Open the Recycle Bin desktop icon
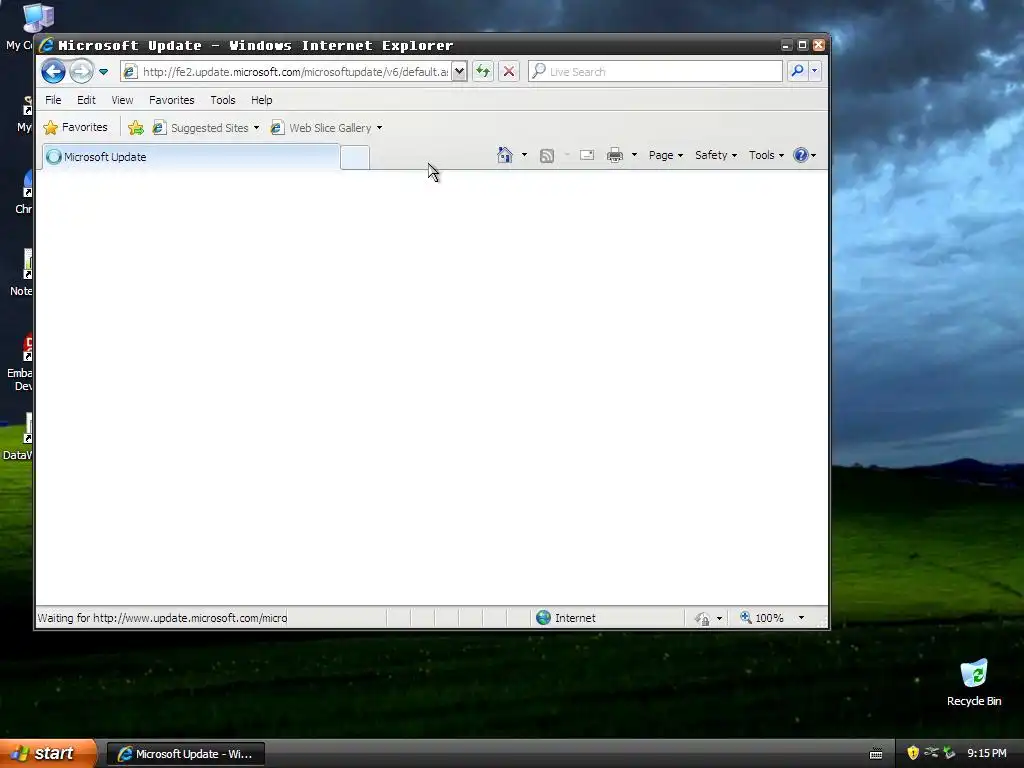The width and height of the screenshot is (1024, 768). pyautogui.click(x=974, y=682)
